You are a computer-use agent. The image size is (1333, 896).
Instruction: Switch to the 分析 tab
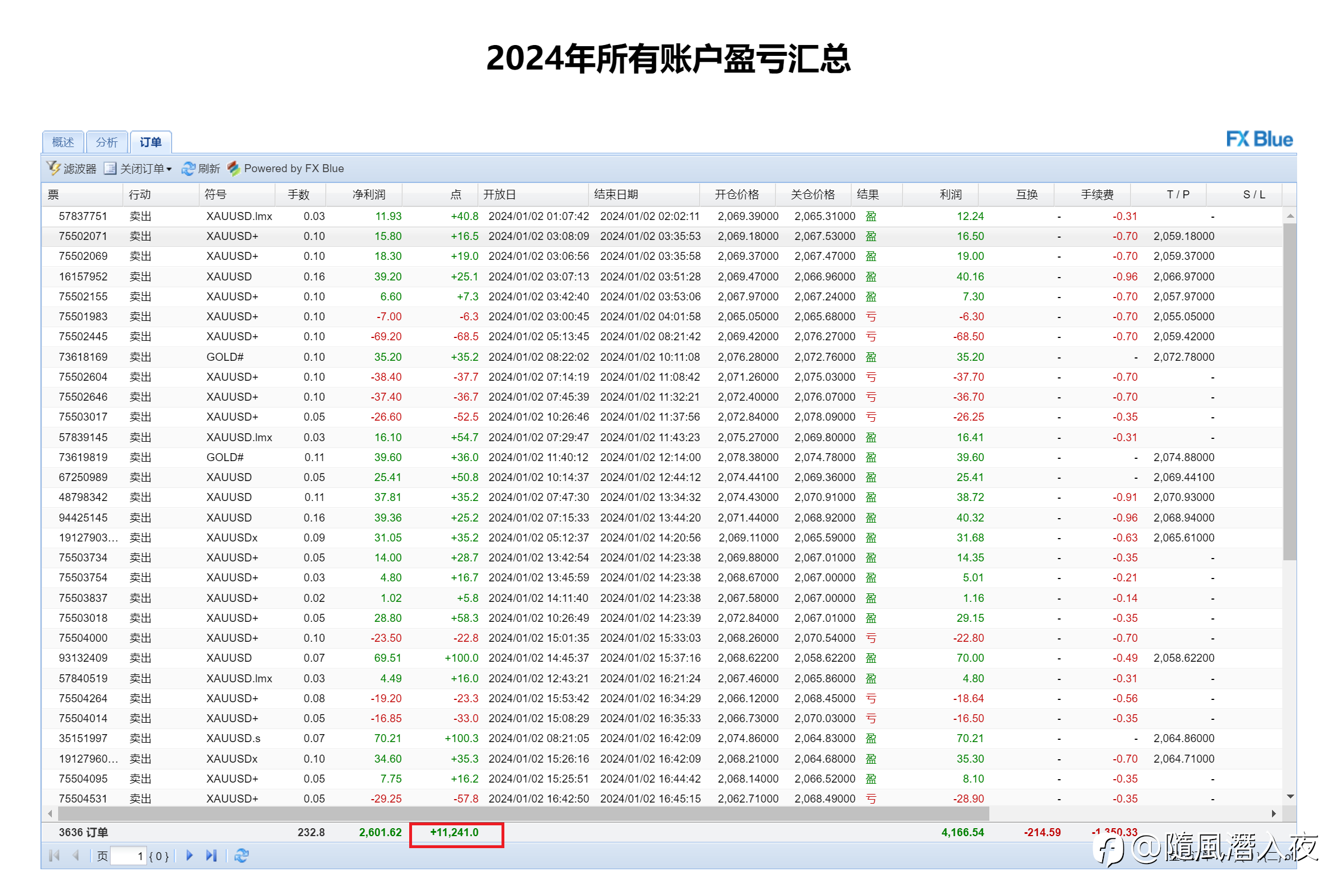click(x=107, y=142)
